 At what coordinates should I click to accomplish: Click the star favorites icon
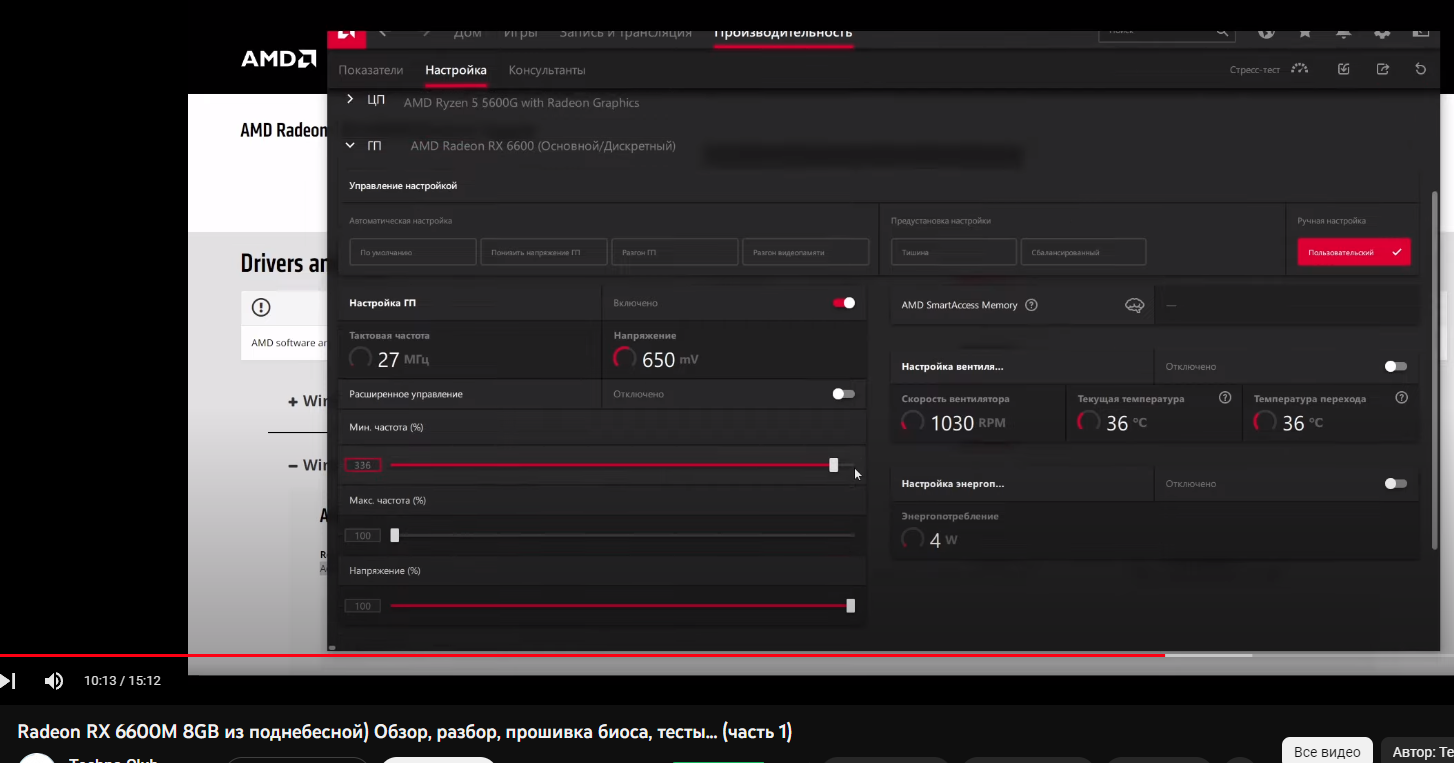(1305, 33)
